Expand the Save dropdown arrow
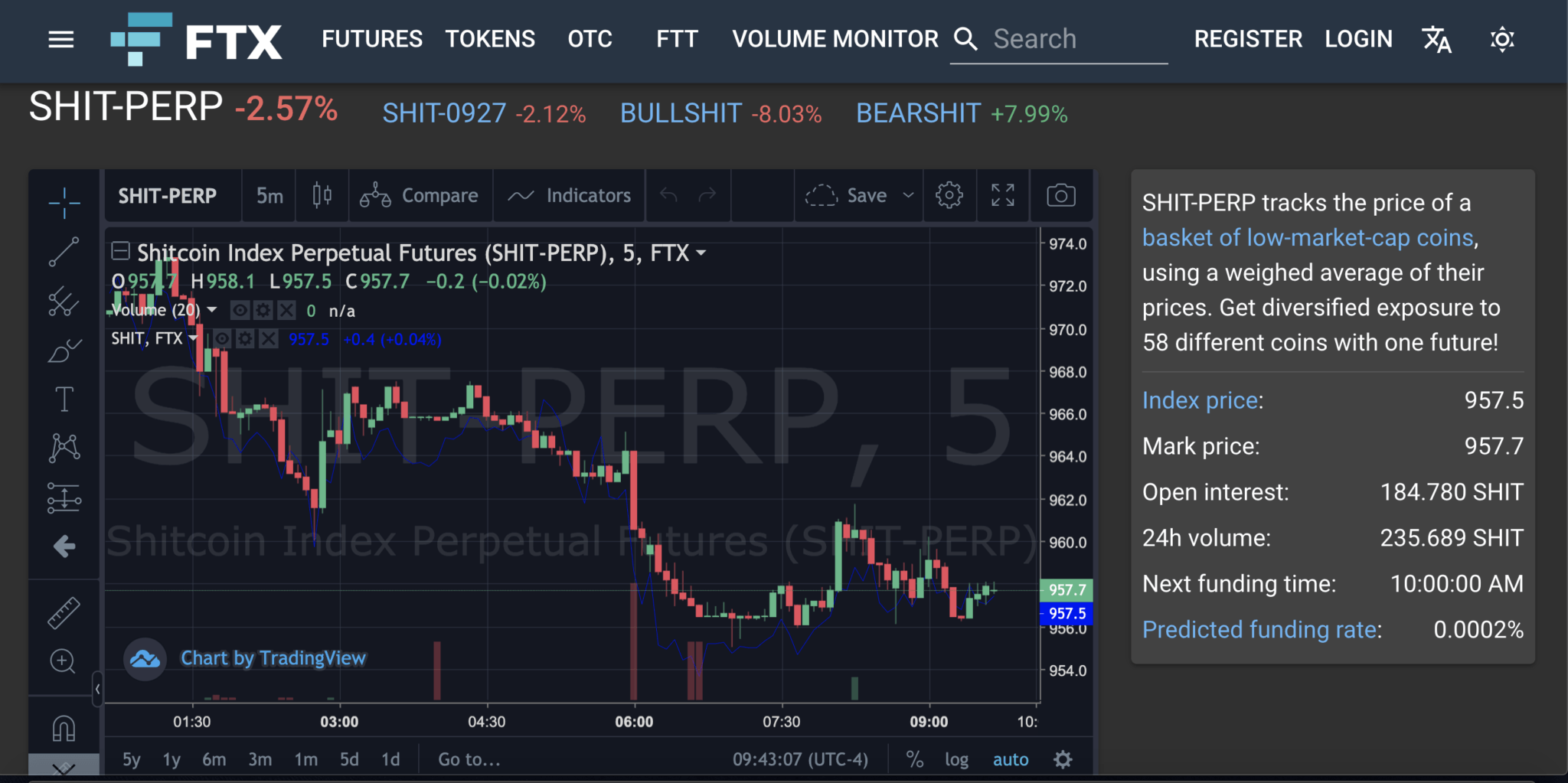Image resolution: width=1568 pixels, height=783 pixels. pos(908,196)
